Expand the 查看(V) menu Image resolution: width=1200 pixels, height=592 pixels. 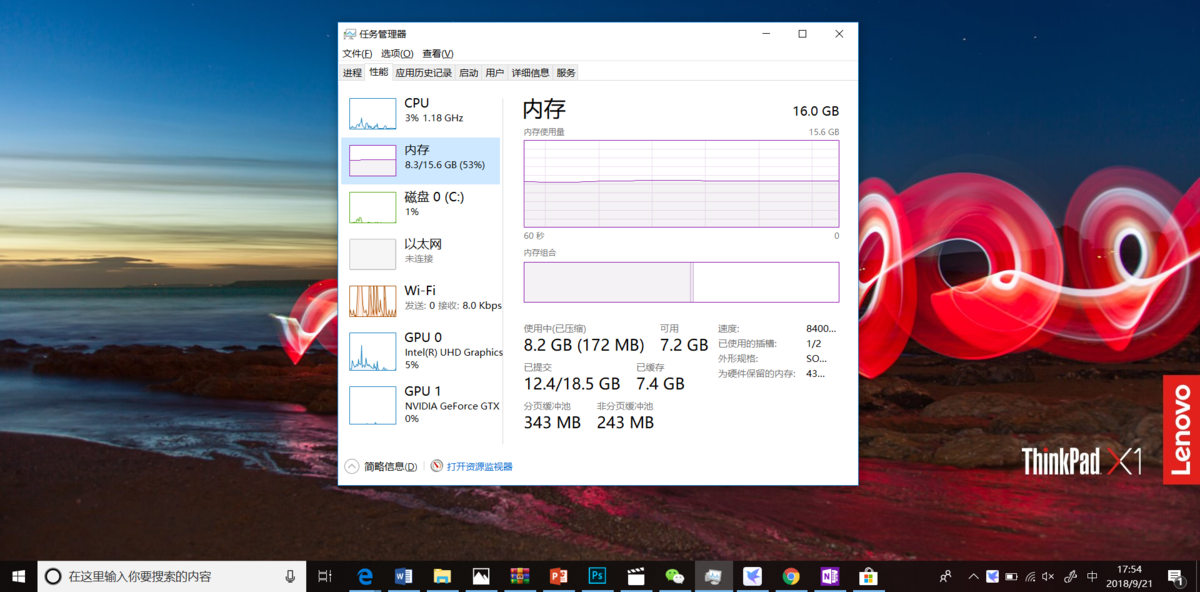click(437, 54)
